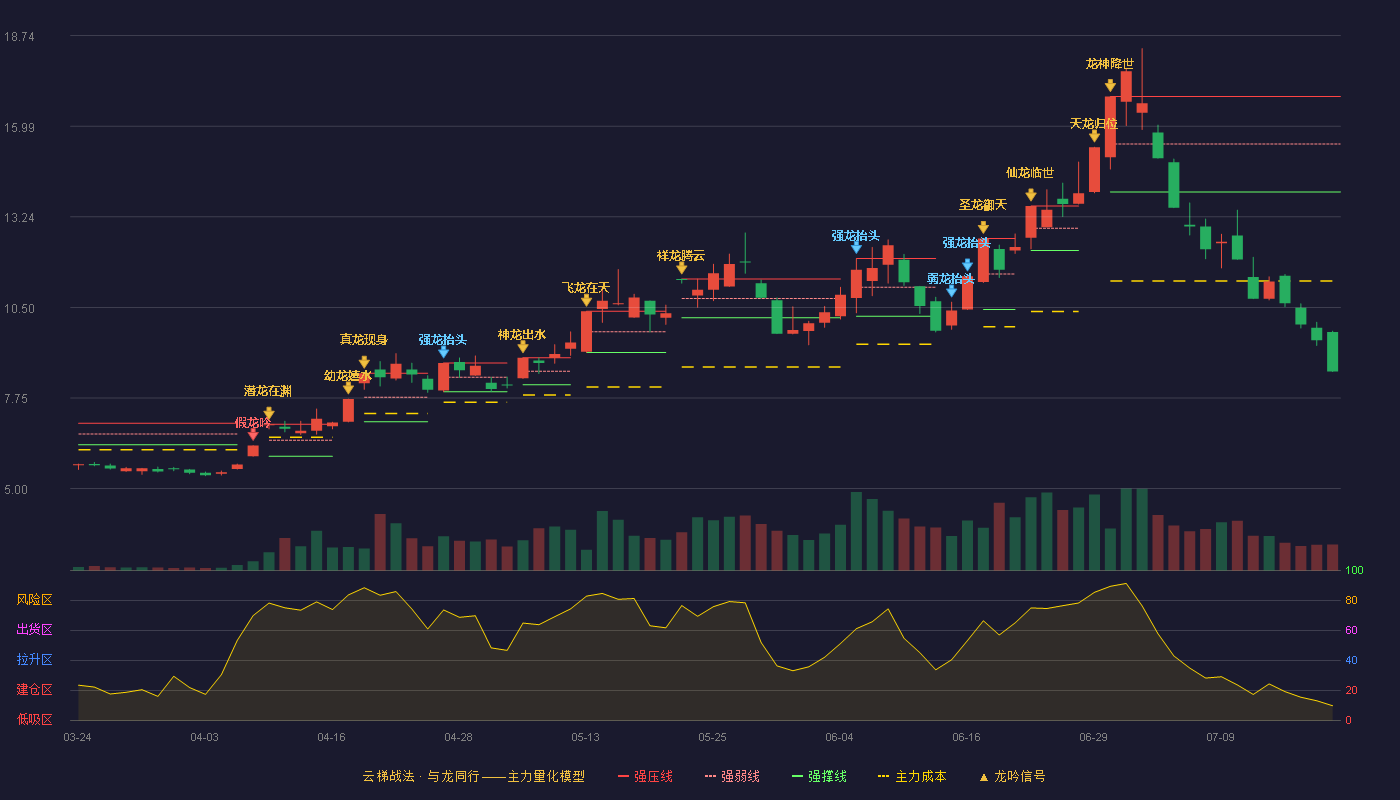Click the 80 indicator scale value
This screenshot has width=1400, height=800.
1351,601
